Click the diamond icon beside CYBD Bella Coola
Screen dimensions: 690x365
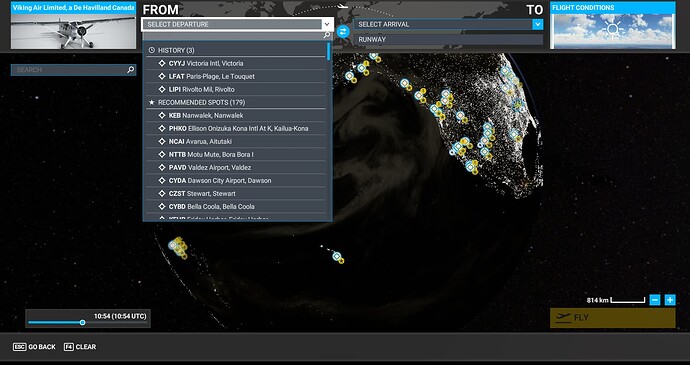[x=162, y=206]
